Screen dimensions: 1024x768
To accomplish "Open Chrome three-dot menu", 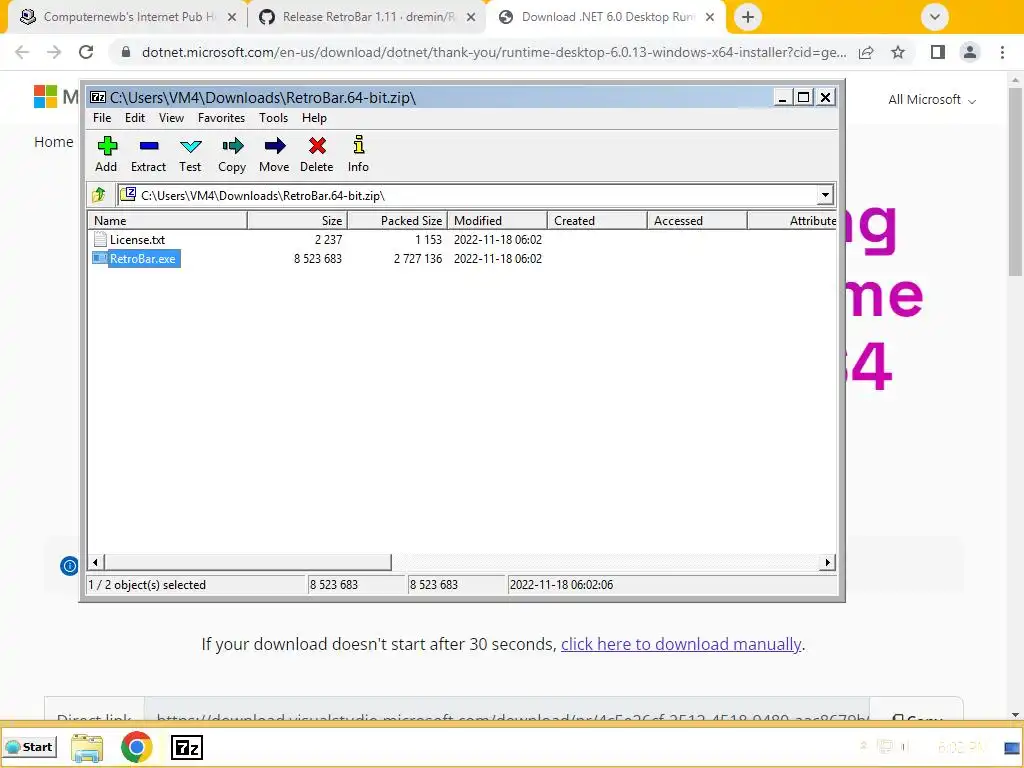I will [x=1002, y=52].
